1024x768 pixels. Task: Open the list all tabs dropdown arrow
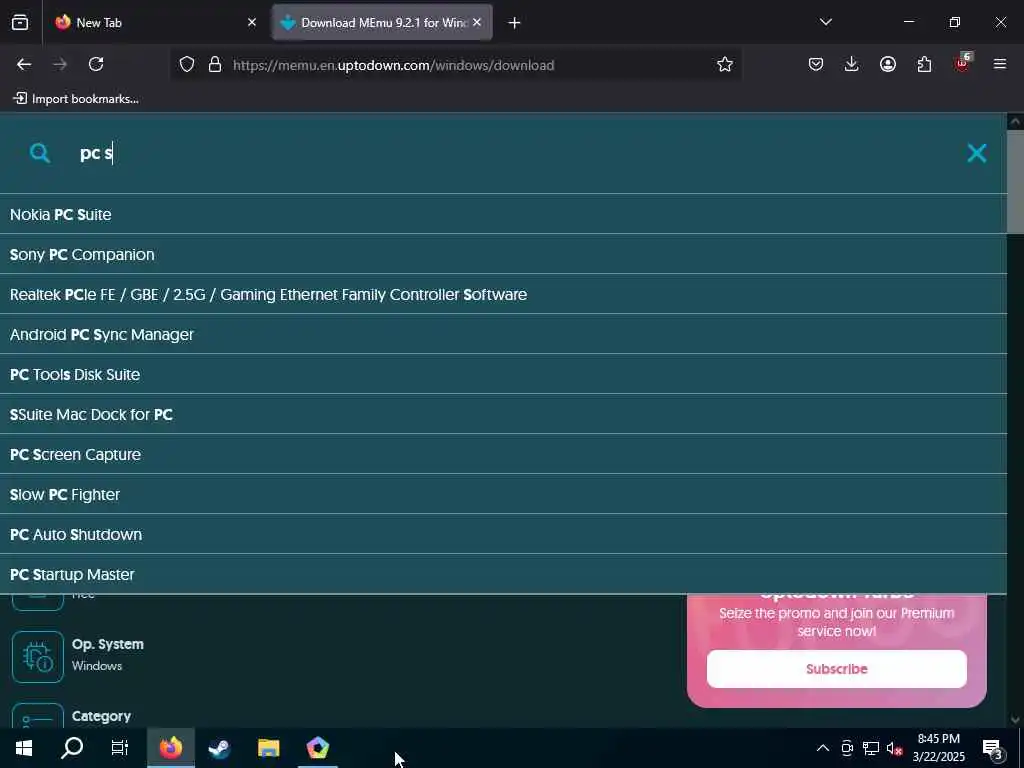point(825,22)
